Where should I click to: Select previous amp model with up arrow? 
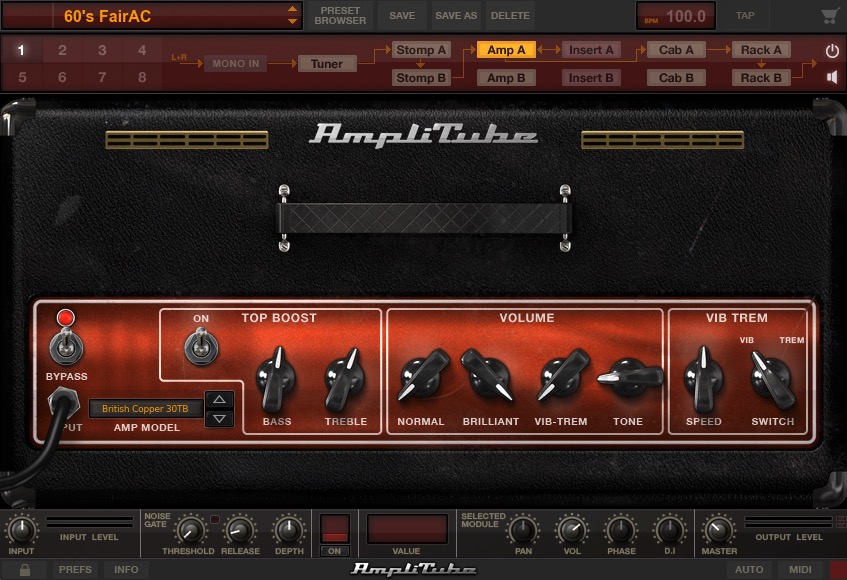(219, 400)
